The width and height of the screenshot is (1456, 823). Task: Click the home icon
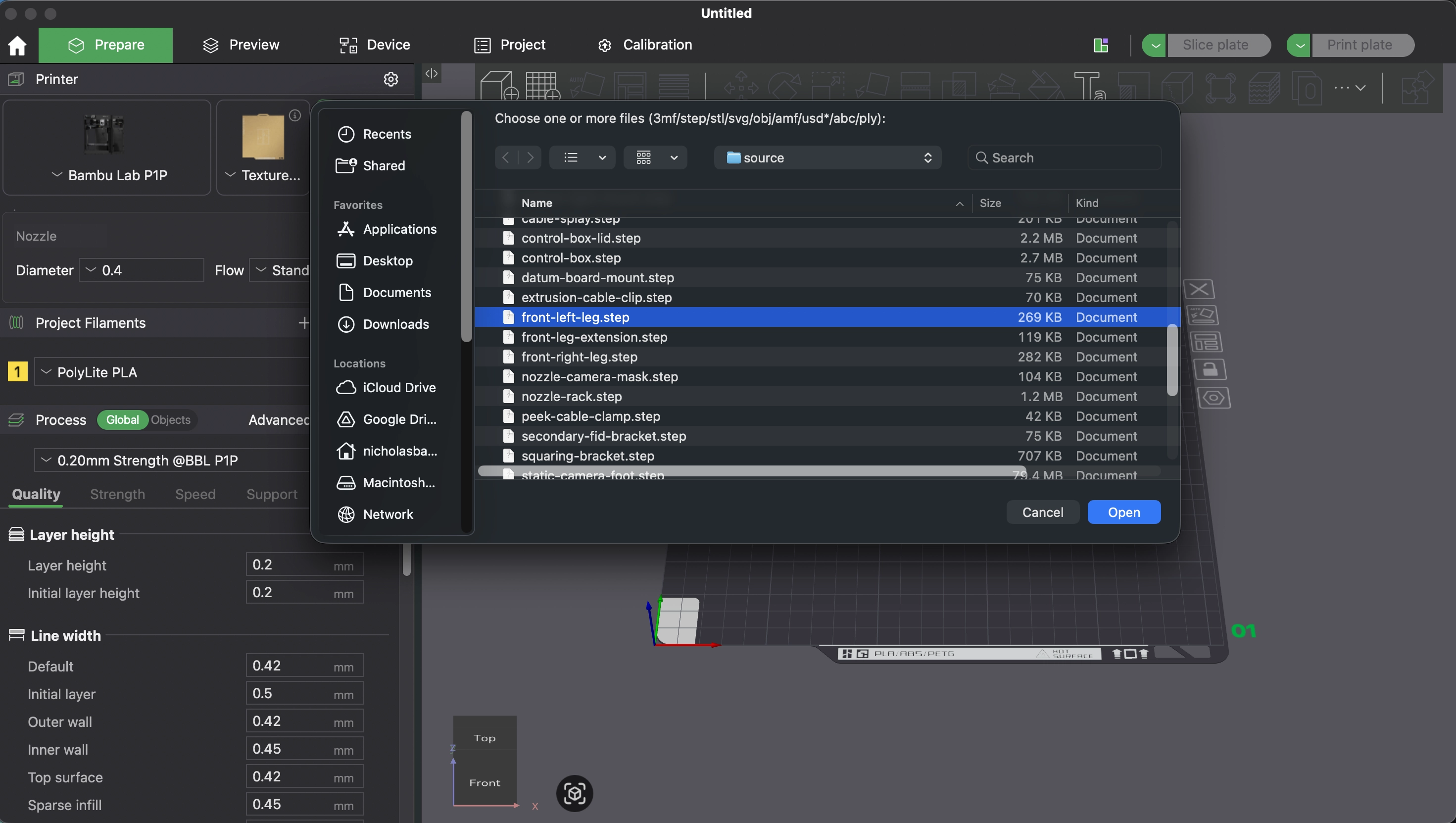point(17,45)
